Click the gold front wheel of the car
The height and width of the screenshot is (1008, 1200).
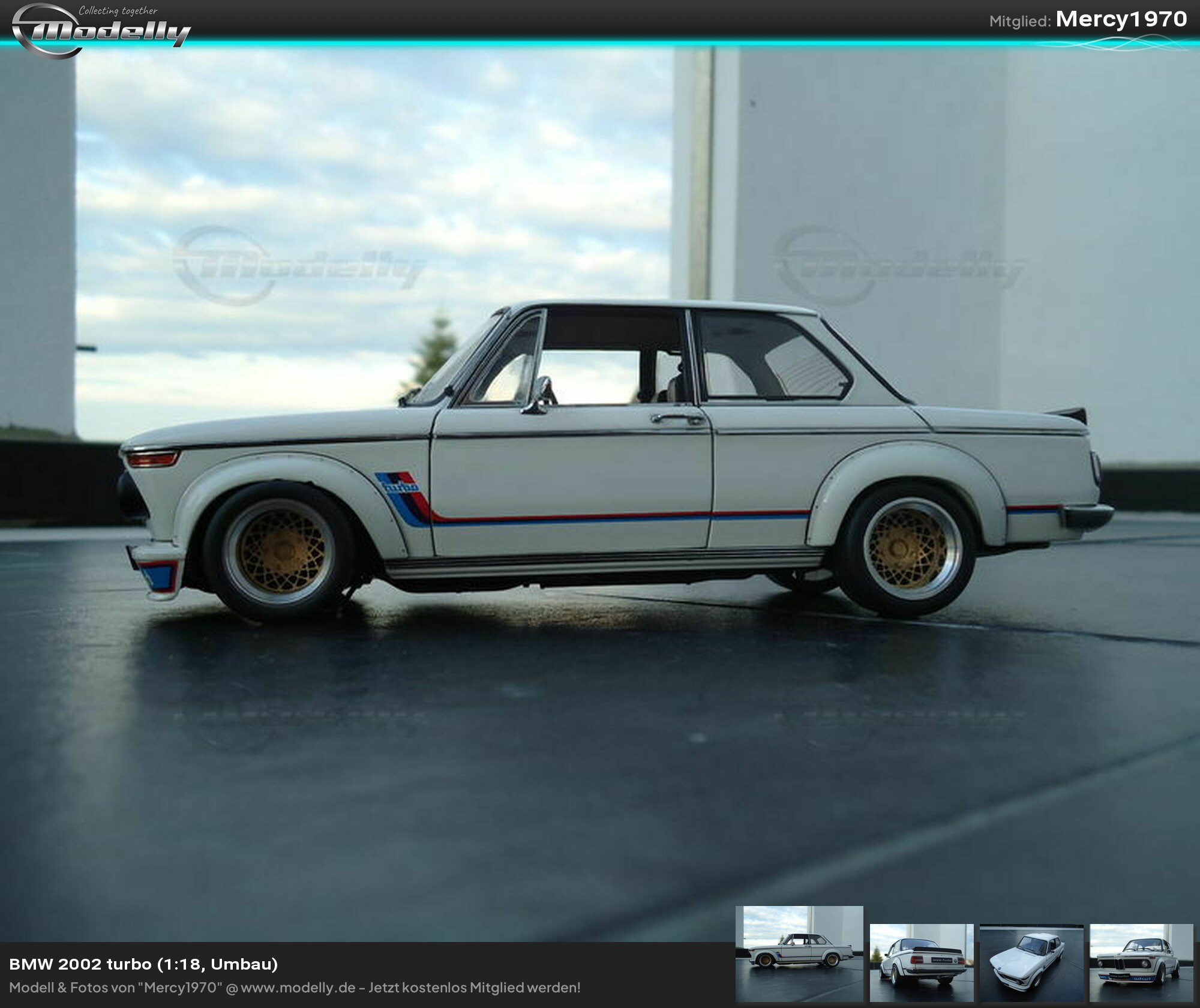tap(282, 551)
